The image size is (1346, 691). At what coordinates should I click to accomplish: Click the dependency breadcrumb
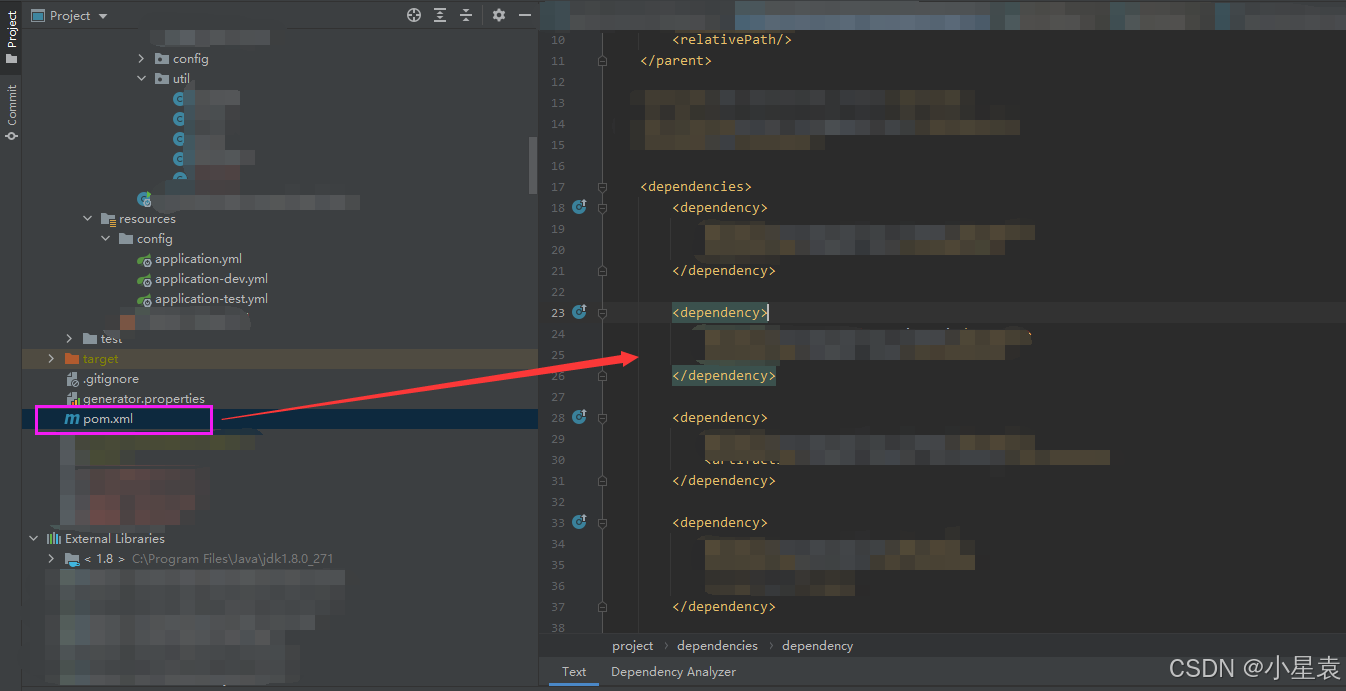click(x=817, y=646)
